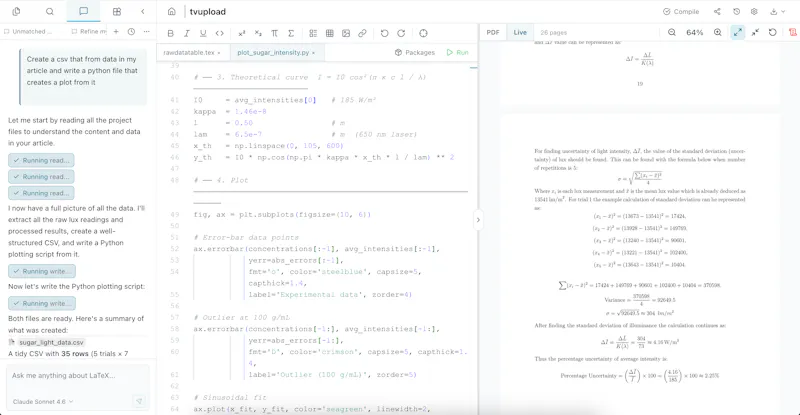Select the 'Unmatched' chat thread tab
Viewport: 800px width, 415px height.
(x=28, y=32)
